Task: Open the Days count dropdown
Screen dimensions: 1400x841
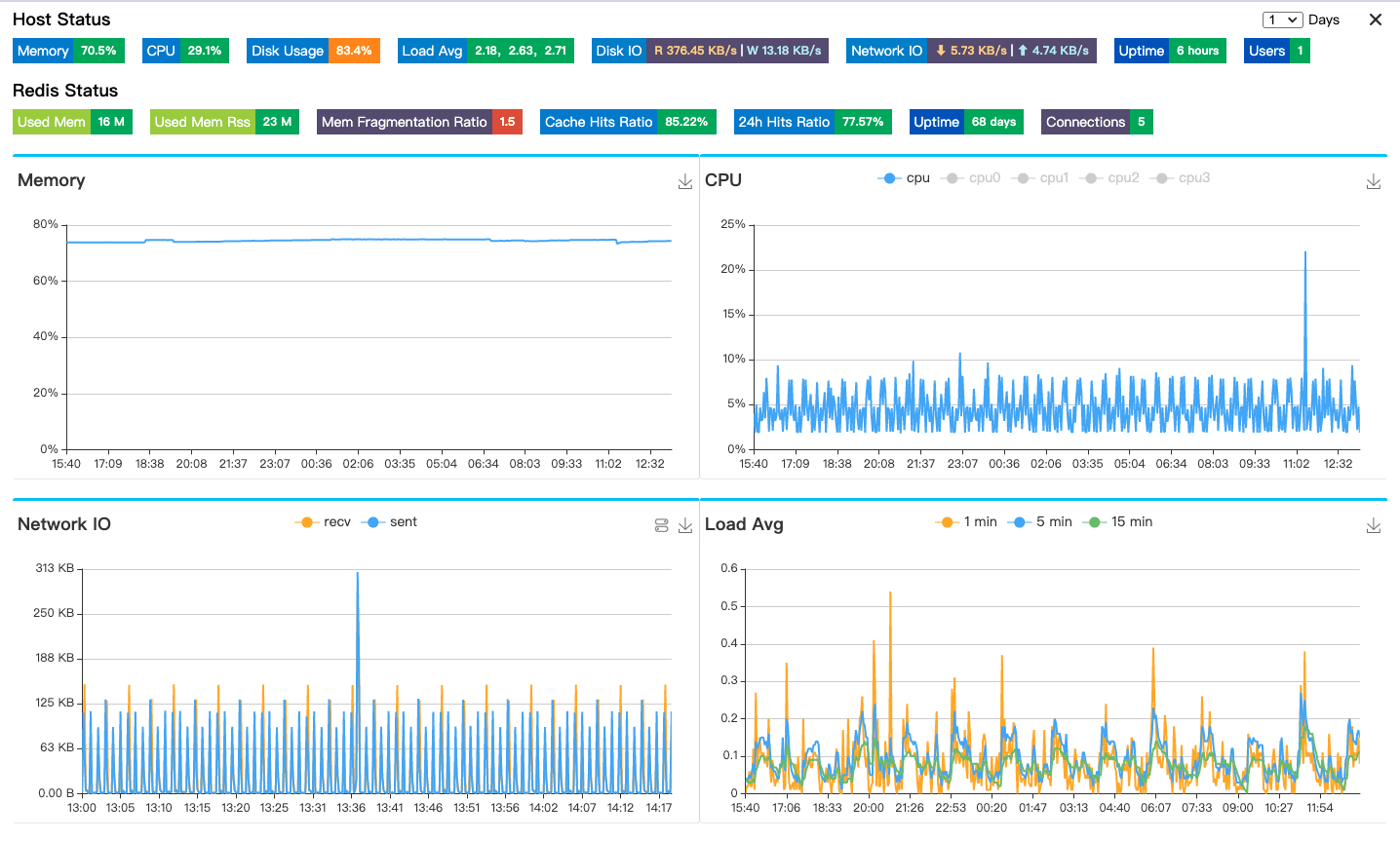Action: [1282, 19]
